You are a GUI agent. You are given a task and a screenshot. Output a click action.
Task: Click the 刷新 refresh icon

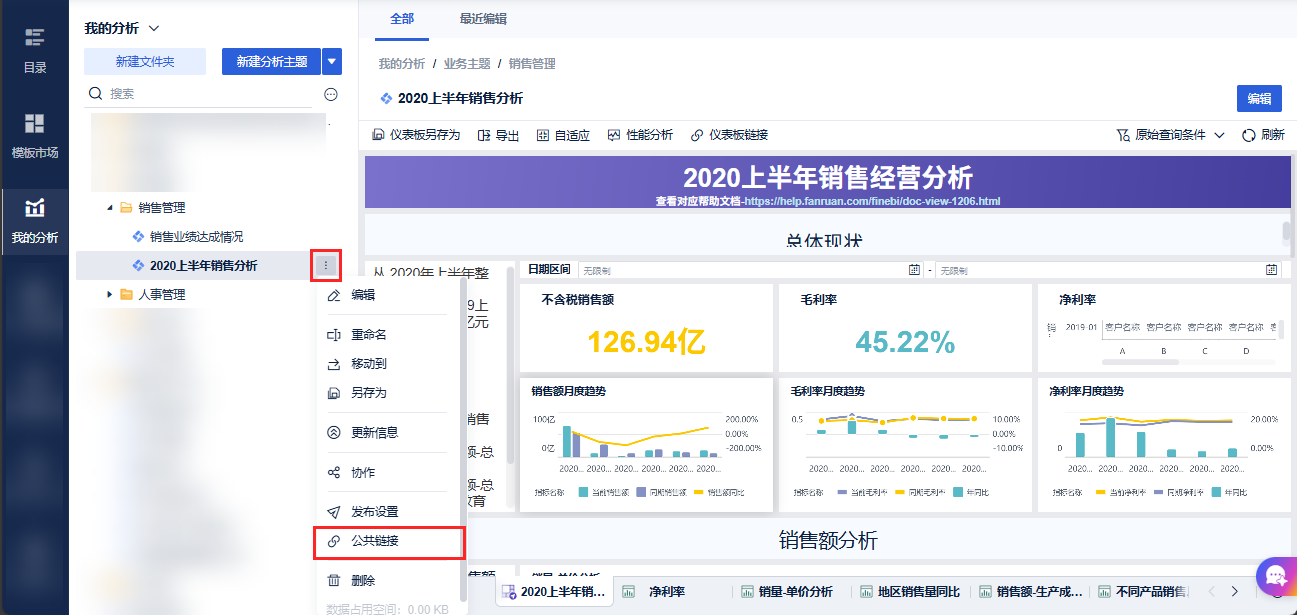[1248, 135]
